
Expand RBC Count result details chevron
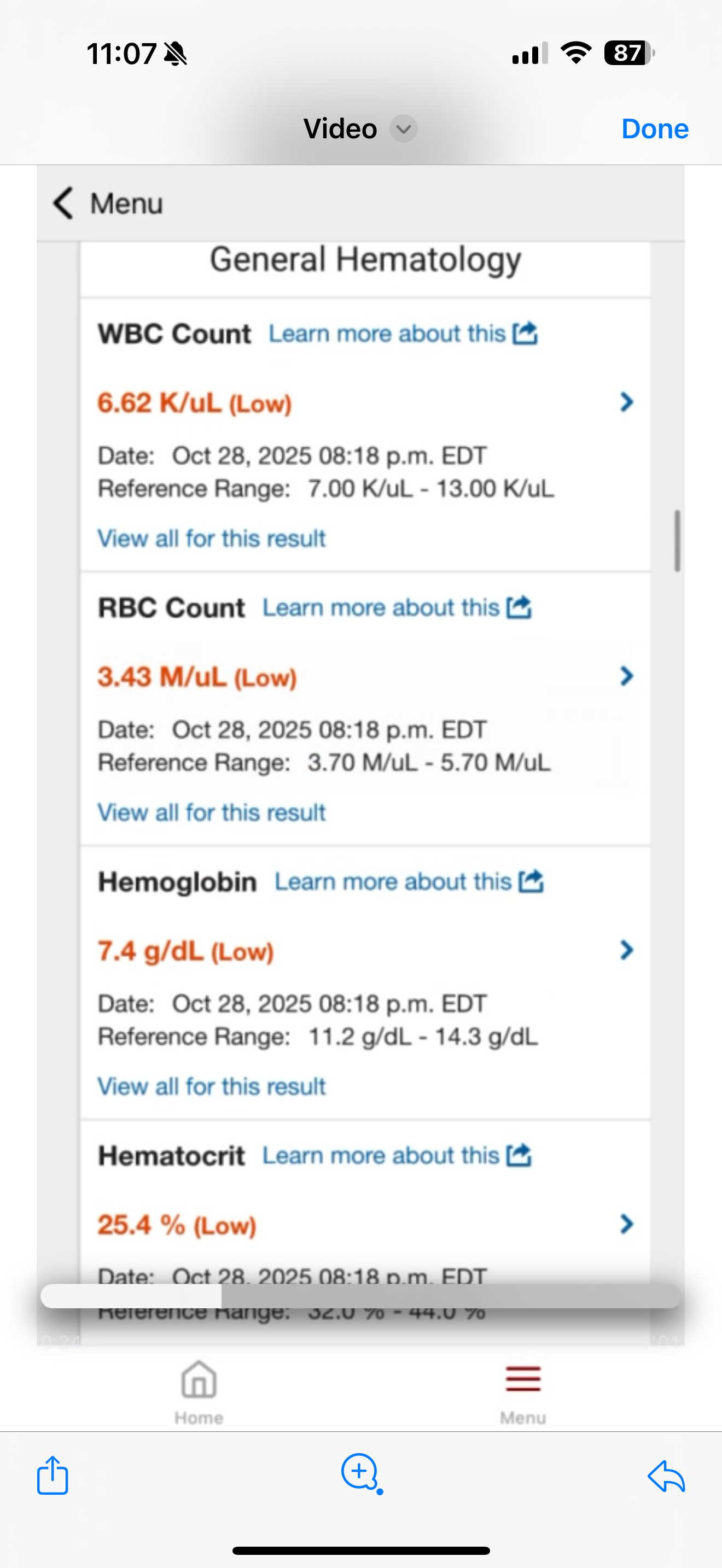[626, 676]
